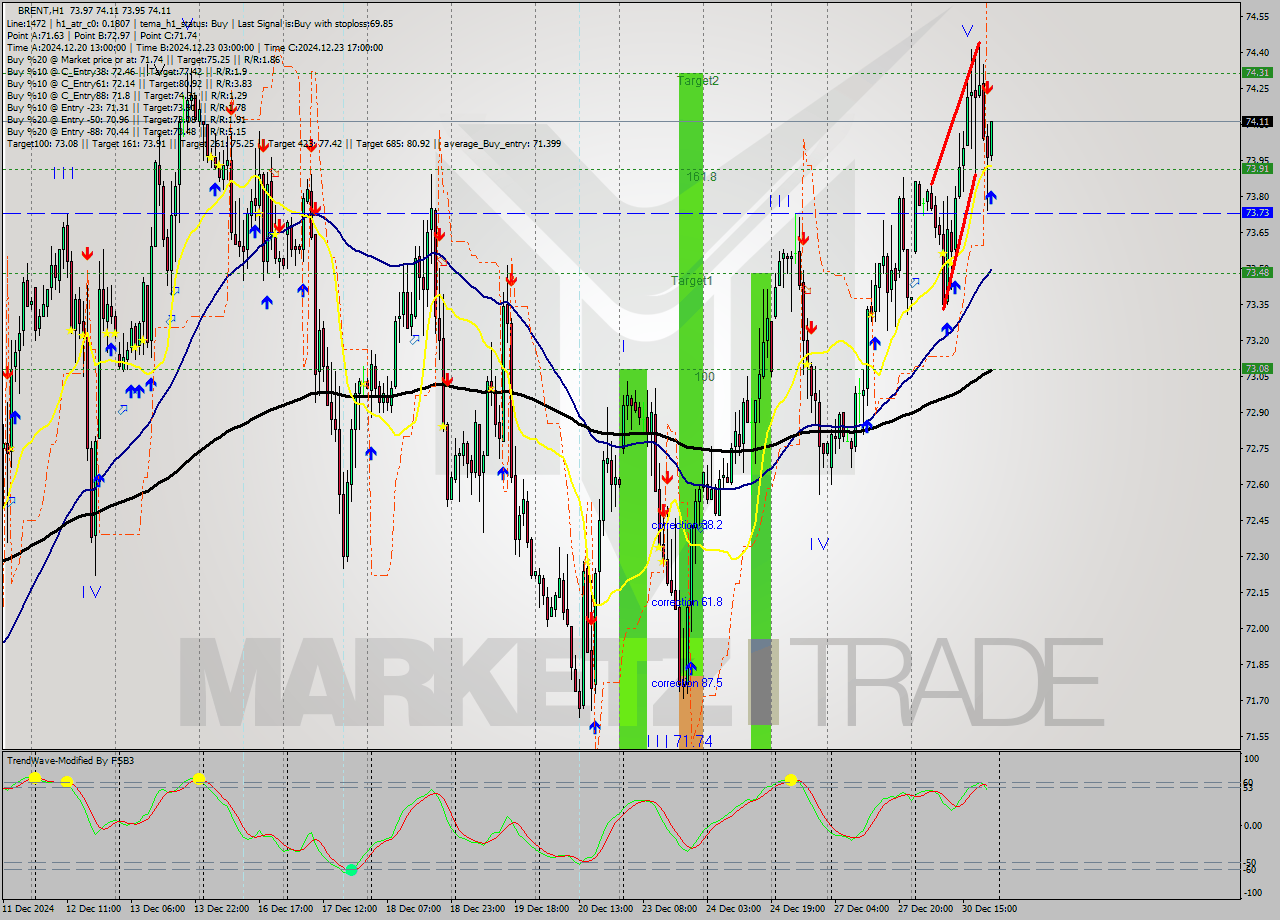The image size is (1280, 920).
Task: Click the green dot on the TrendWave indicator
Action: pyautogui.click(x=351, y=870)
